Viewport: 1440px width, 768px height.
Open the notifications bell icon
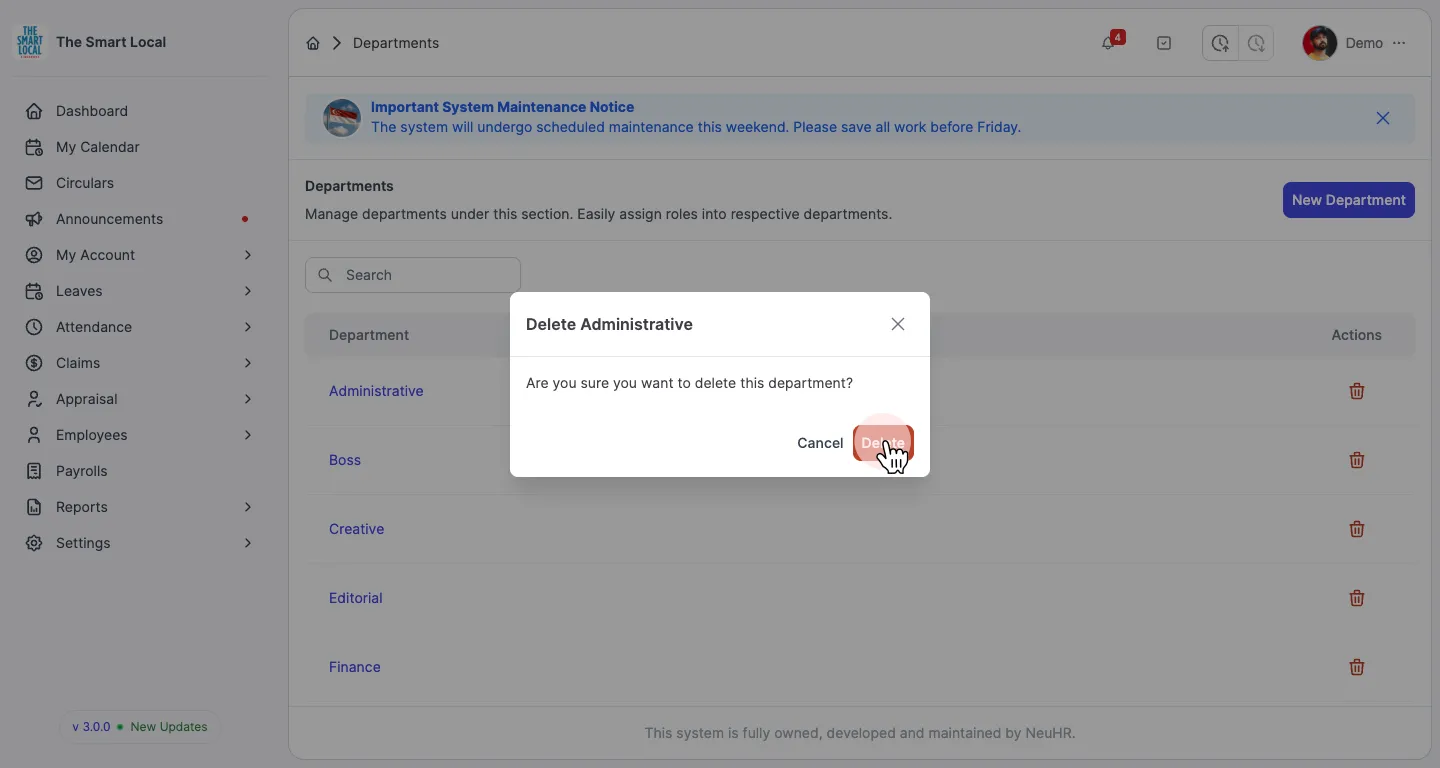pos(1108,43)
